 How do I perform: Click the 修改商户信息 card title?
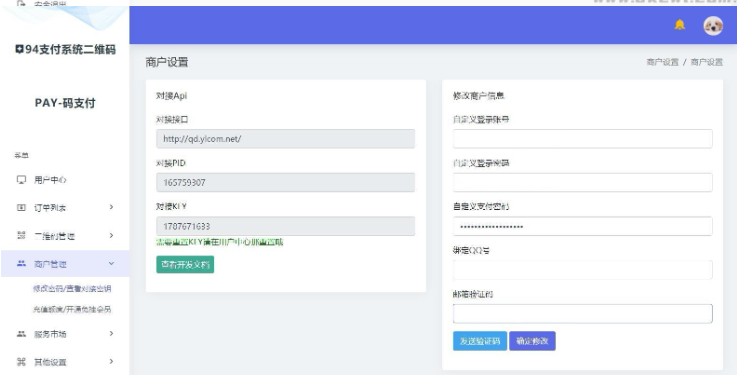point(478,96)
